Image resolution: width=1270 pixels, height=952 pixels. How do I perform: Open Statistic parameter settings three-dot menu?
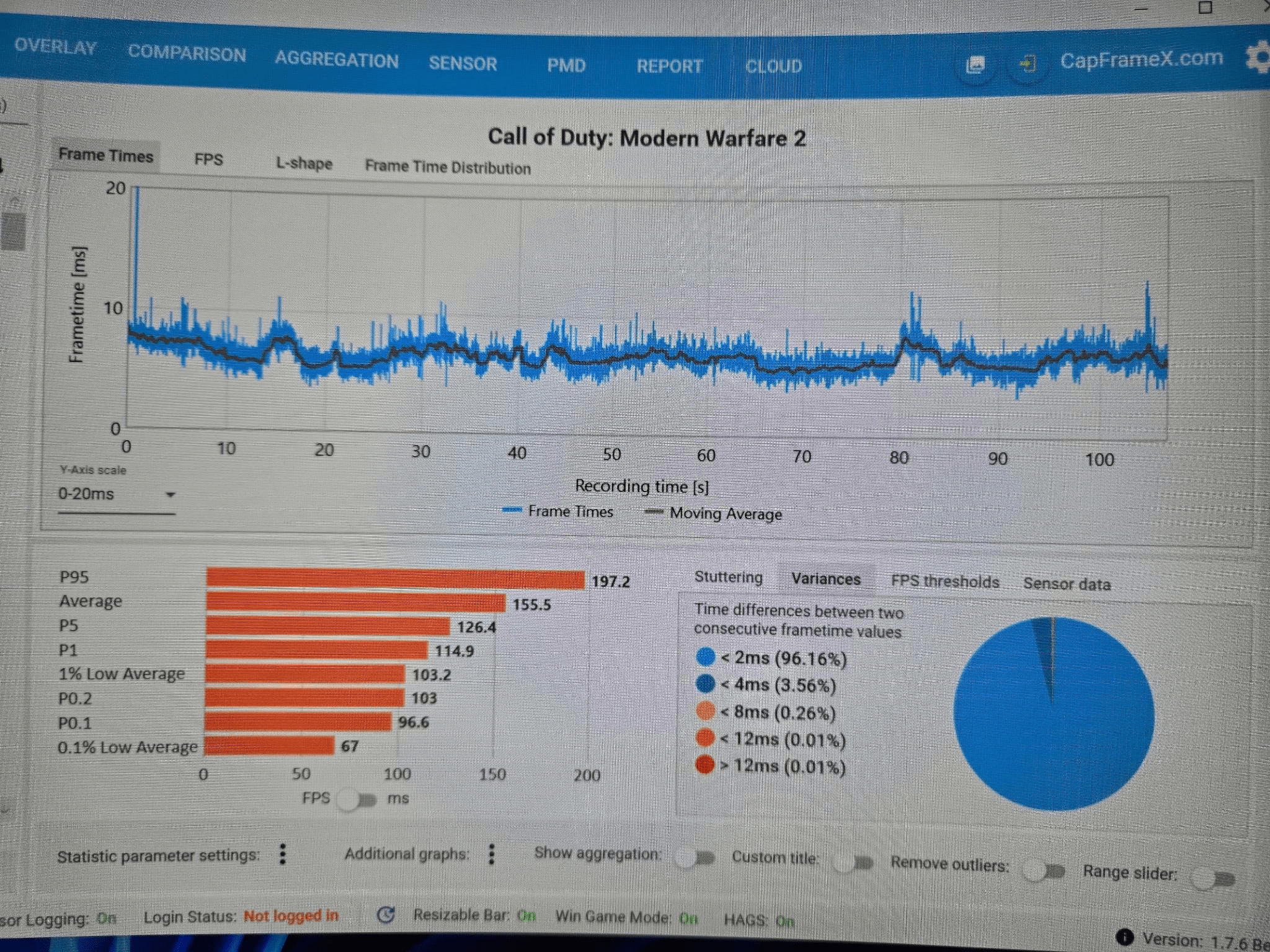283,854
